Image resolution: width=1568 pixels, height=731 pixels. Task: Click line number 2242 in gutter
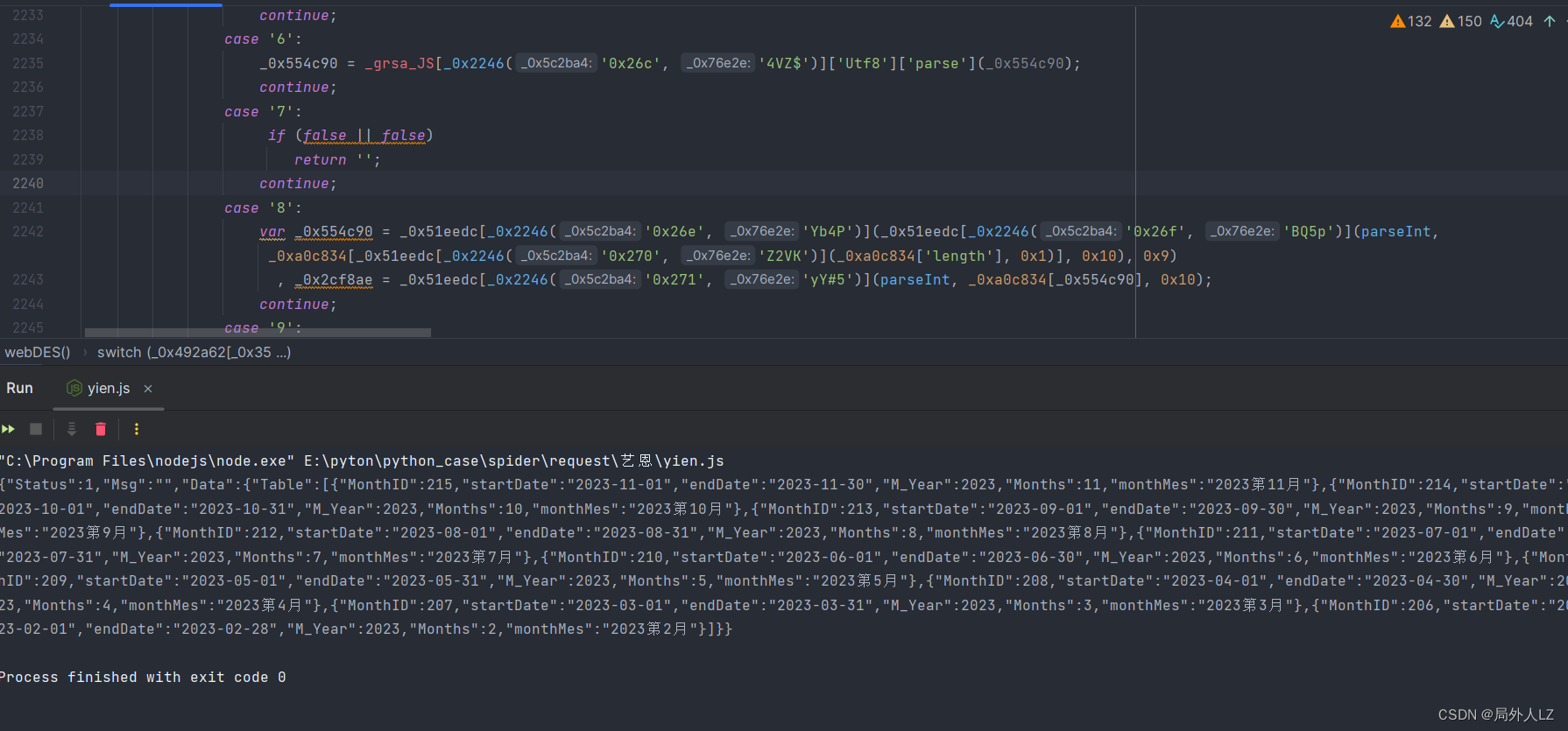(x=28, y=232)
